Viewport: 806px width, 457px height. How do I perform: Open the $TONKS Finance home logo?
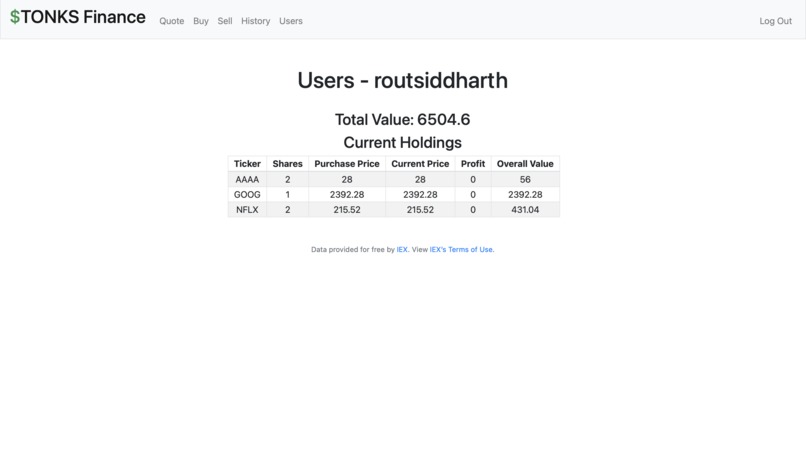[x=78, y=17]
